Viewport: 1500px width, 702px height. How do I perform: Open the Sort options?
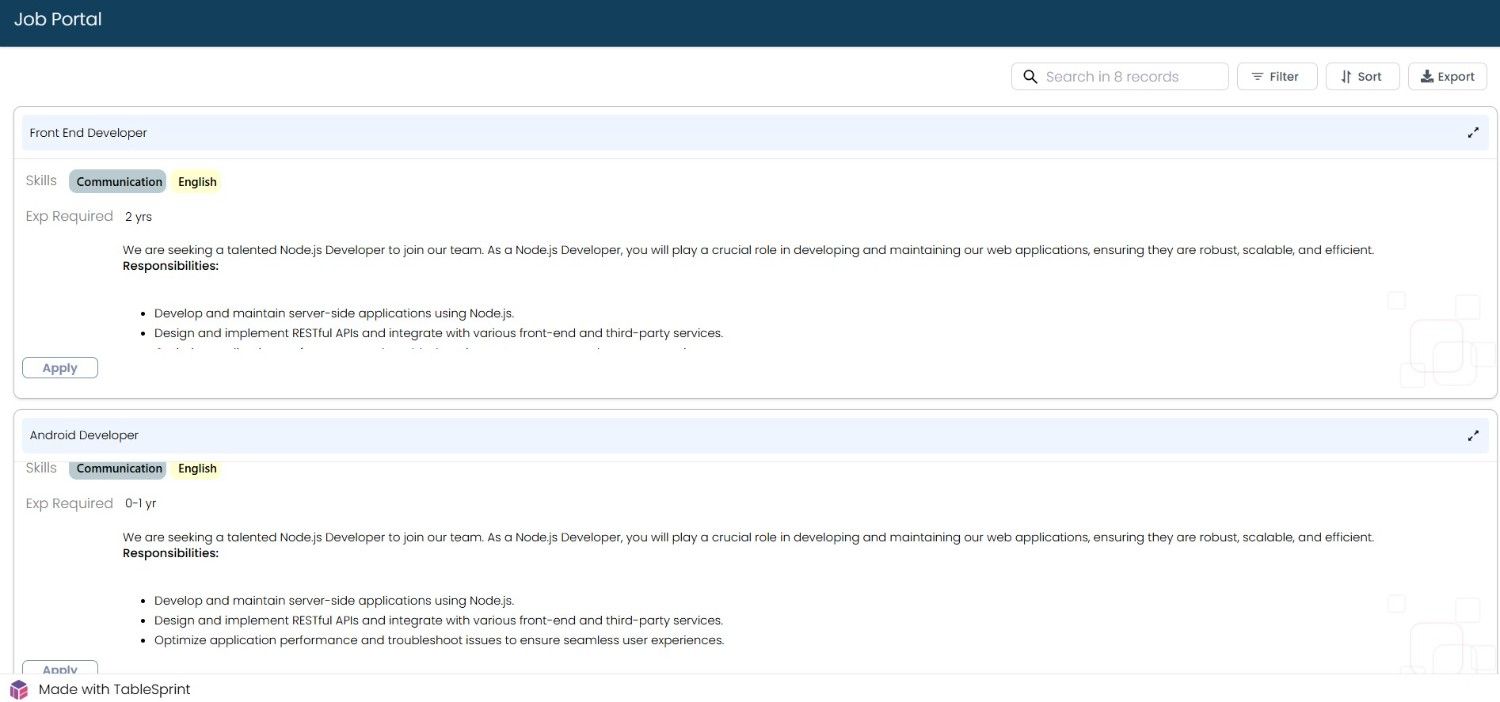point(1362,77)
